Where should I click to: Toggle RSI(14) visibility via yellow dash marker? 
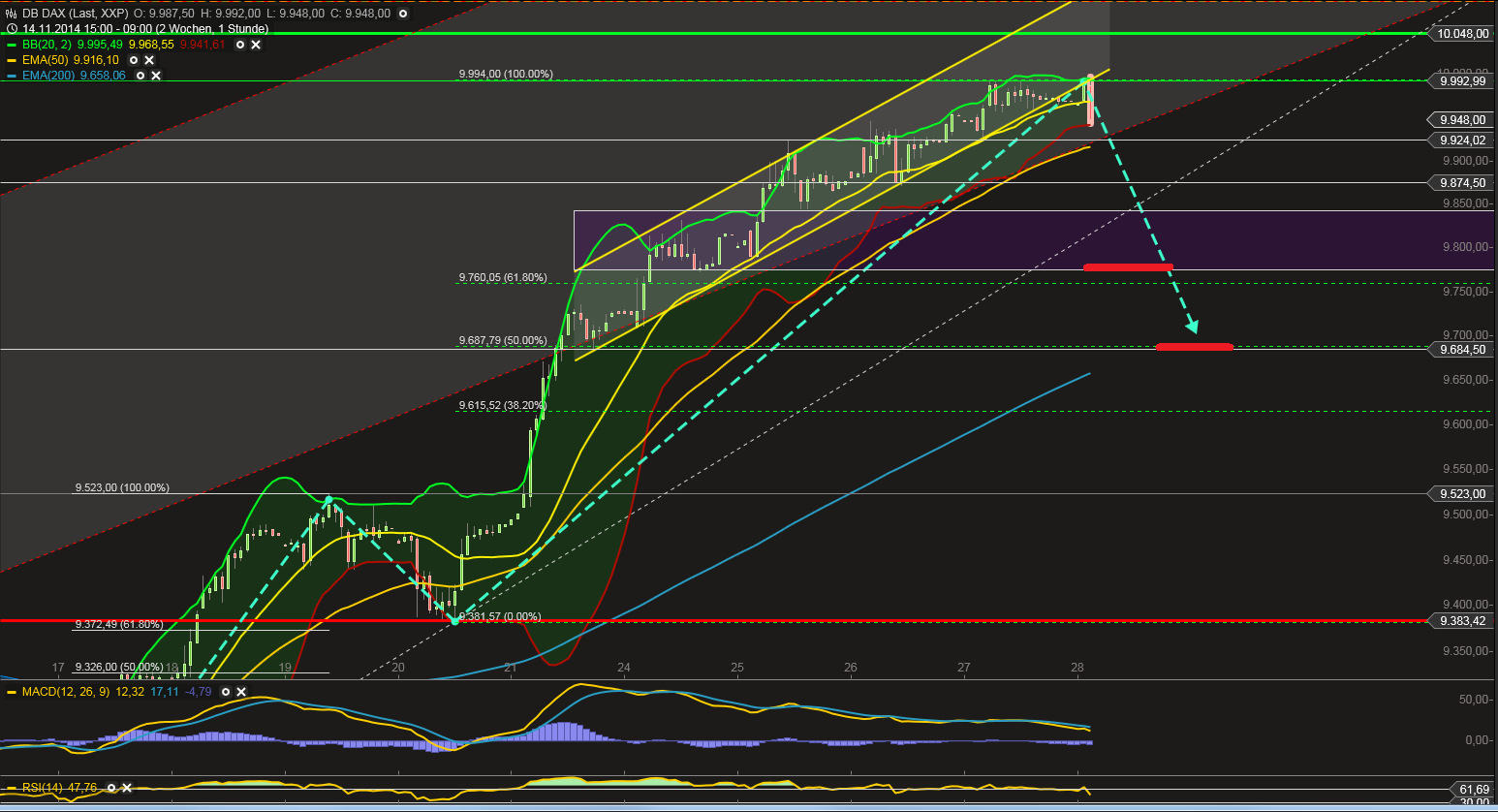13,788
